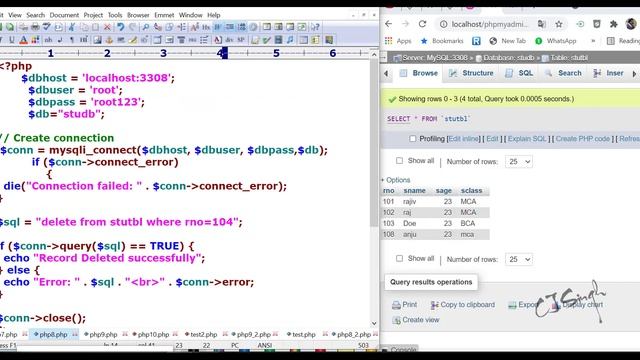Viewport: 640px width, 360px height.
Task: Click the Create view link
Action: pyautogui.click(x=416, y=320)
